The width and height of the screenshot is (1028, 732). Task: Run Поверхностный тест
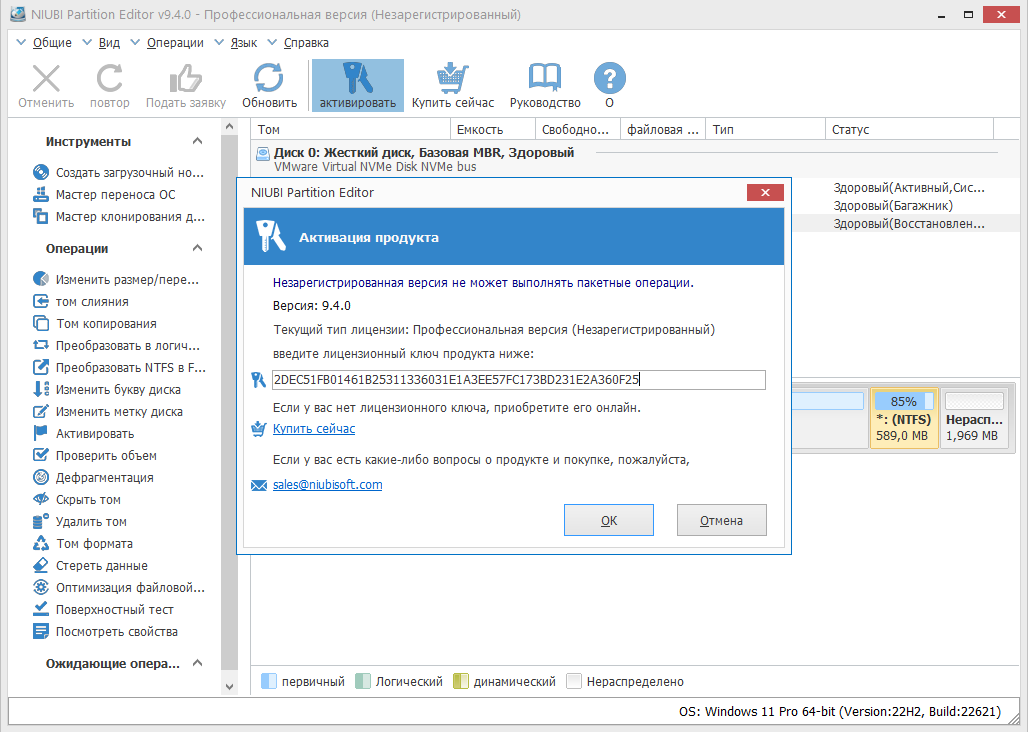click(x=103, y=609)
